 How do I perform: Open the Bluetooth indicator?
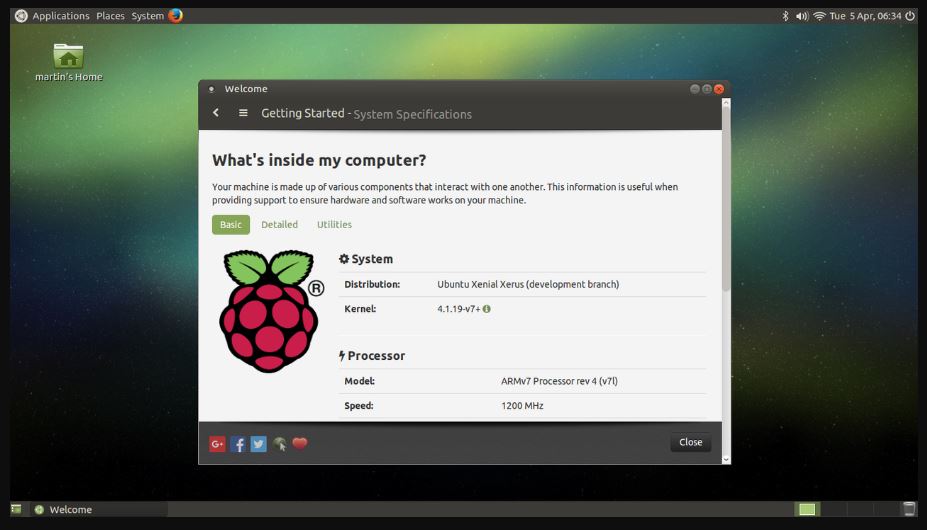tap(785, 16)
